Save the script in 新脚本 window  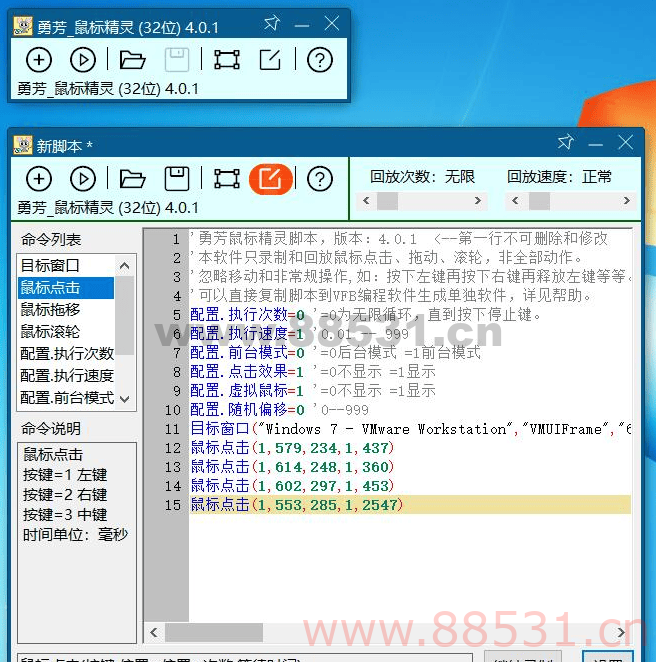(176, 179)
